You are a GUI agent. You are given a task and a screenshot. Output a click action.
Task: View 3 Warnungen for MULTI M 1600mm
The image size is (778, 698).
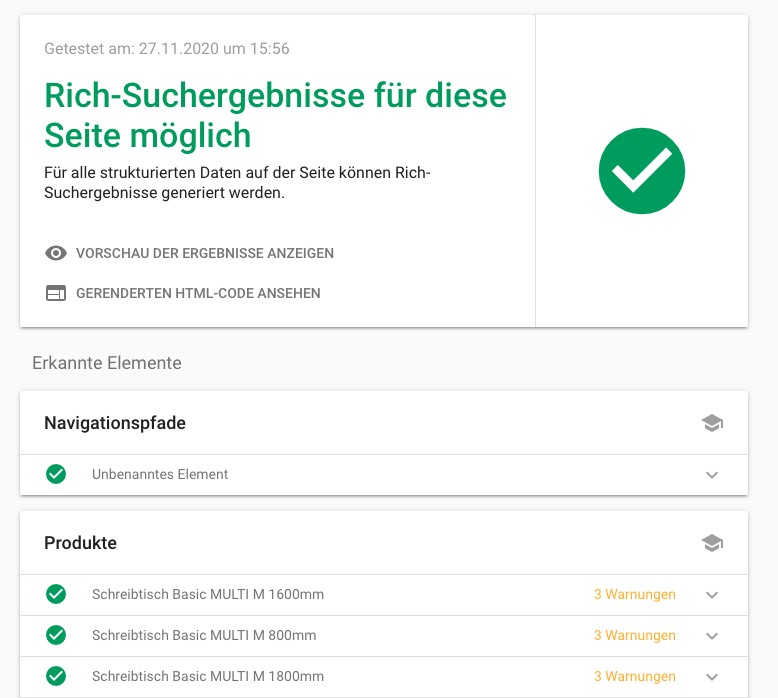coord(635,594)
